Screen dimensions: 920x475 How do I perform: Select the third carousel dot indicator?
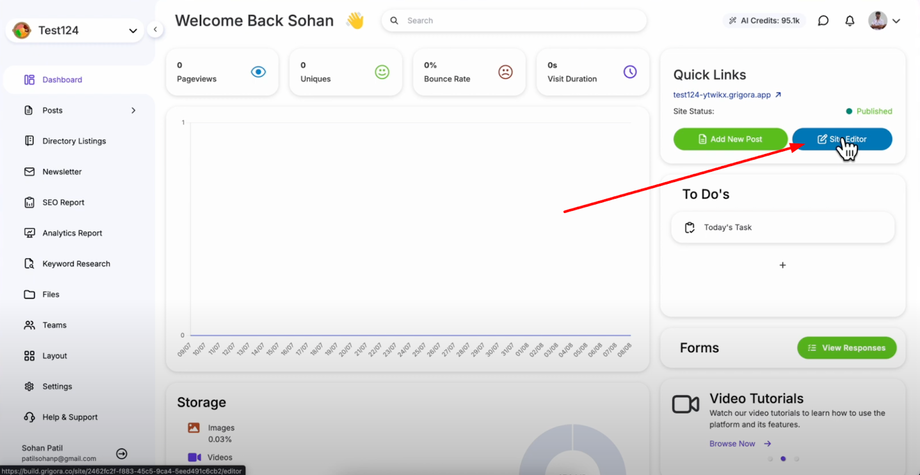click(796, 459)
